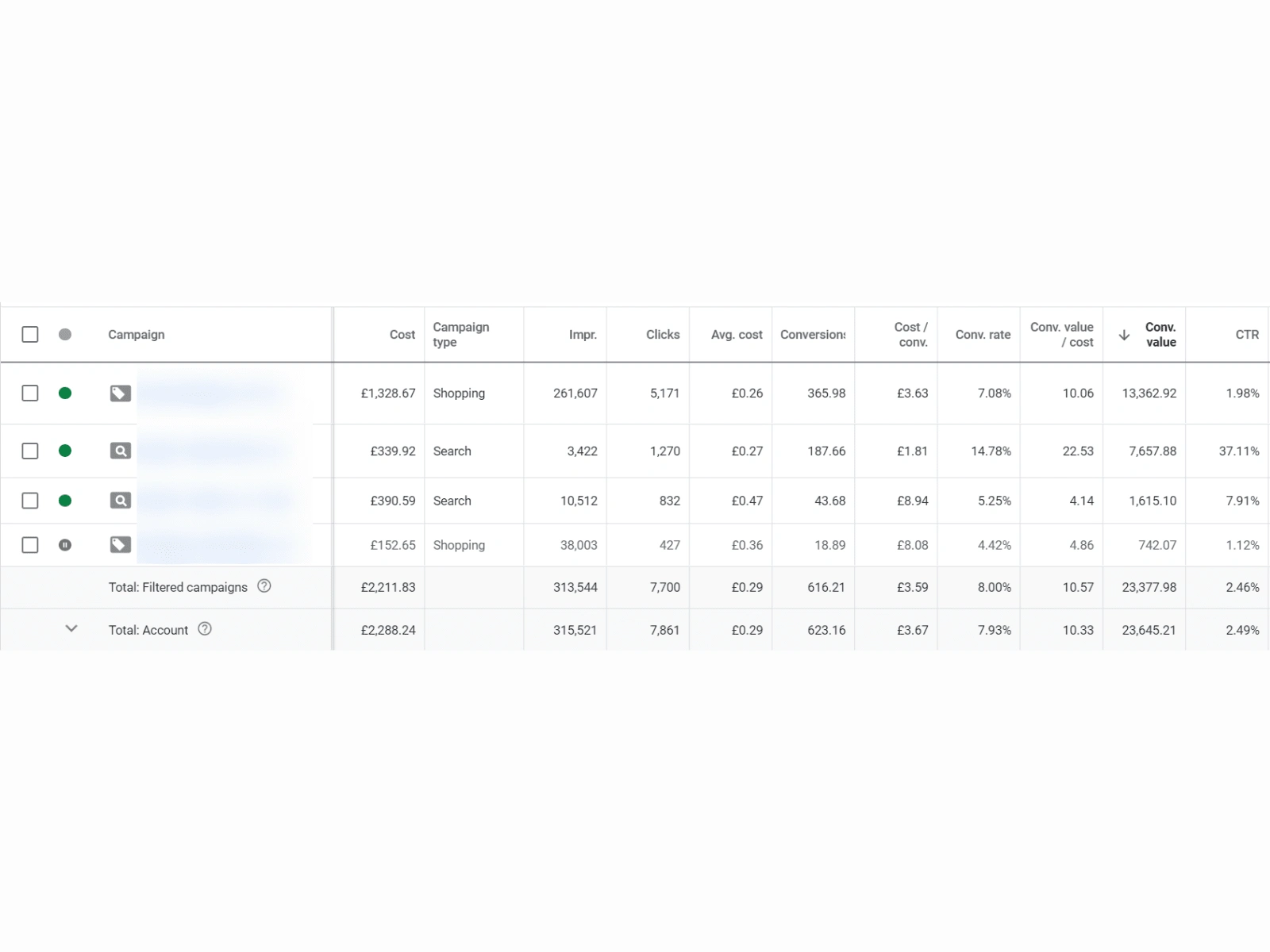
Task: Click CTR value 7.91%
Action: coord(1243,501)
